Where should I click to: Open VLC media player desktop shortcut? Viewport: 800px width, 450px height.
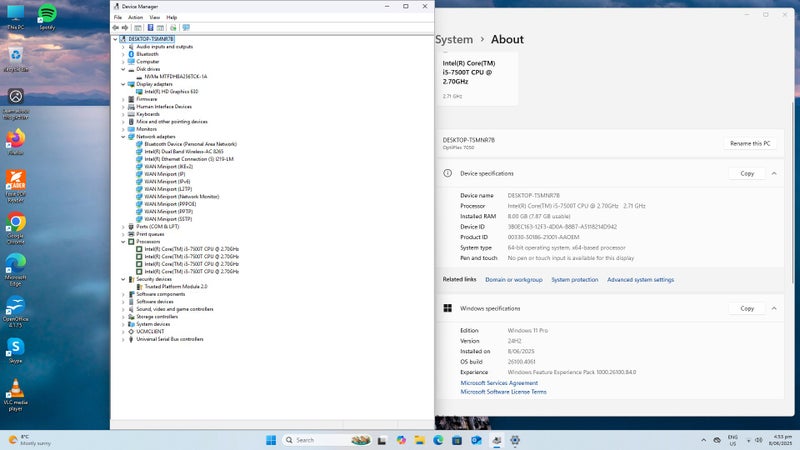click(x=16, y=395)
